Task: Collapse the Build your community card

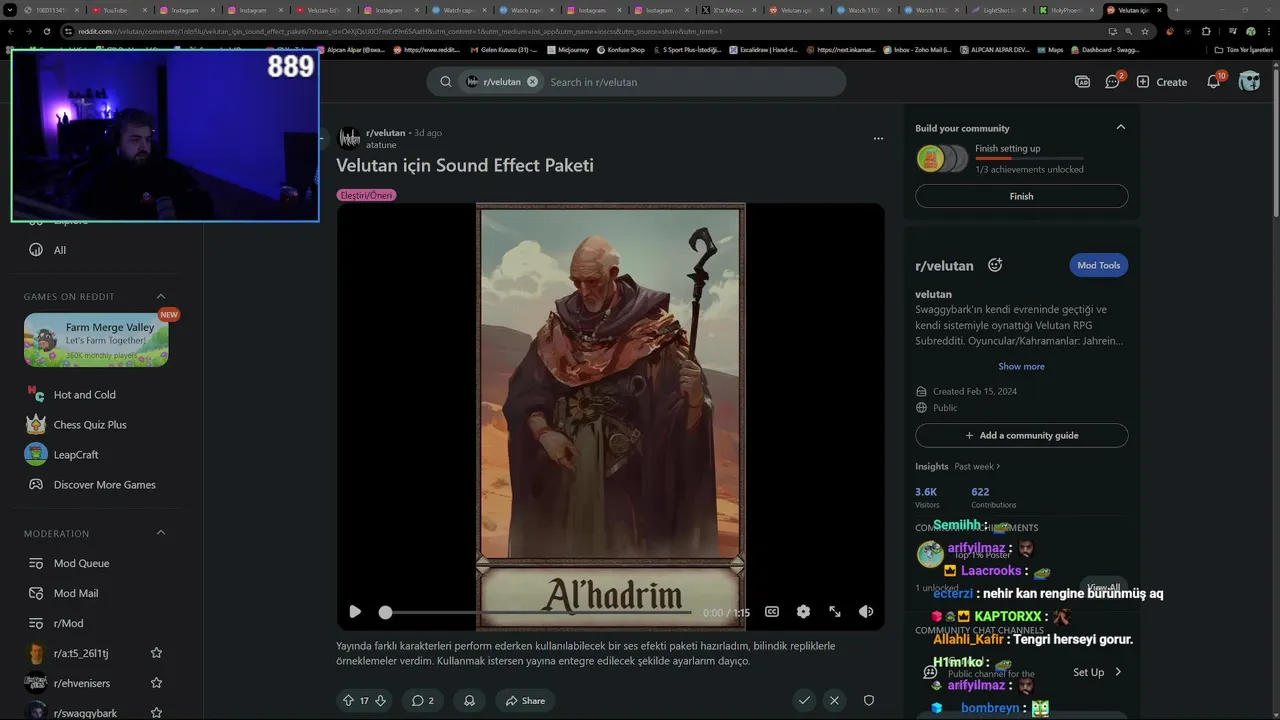Action: (1120, 127)
